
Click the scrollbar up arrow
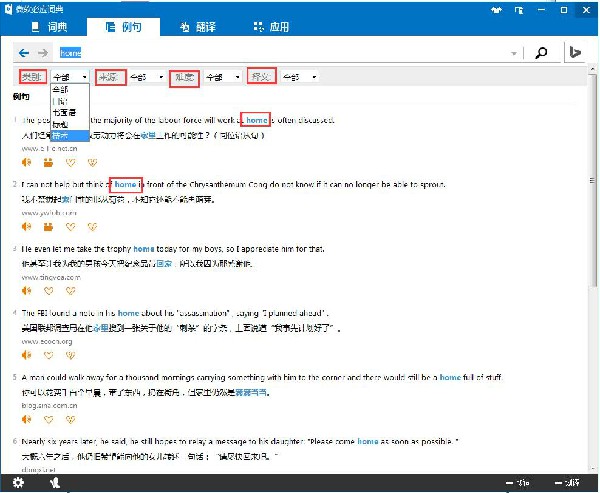[x=593, y=70]
